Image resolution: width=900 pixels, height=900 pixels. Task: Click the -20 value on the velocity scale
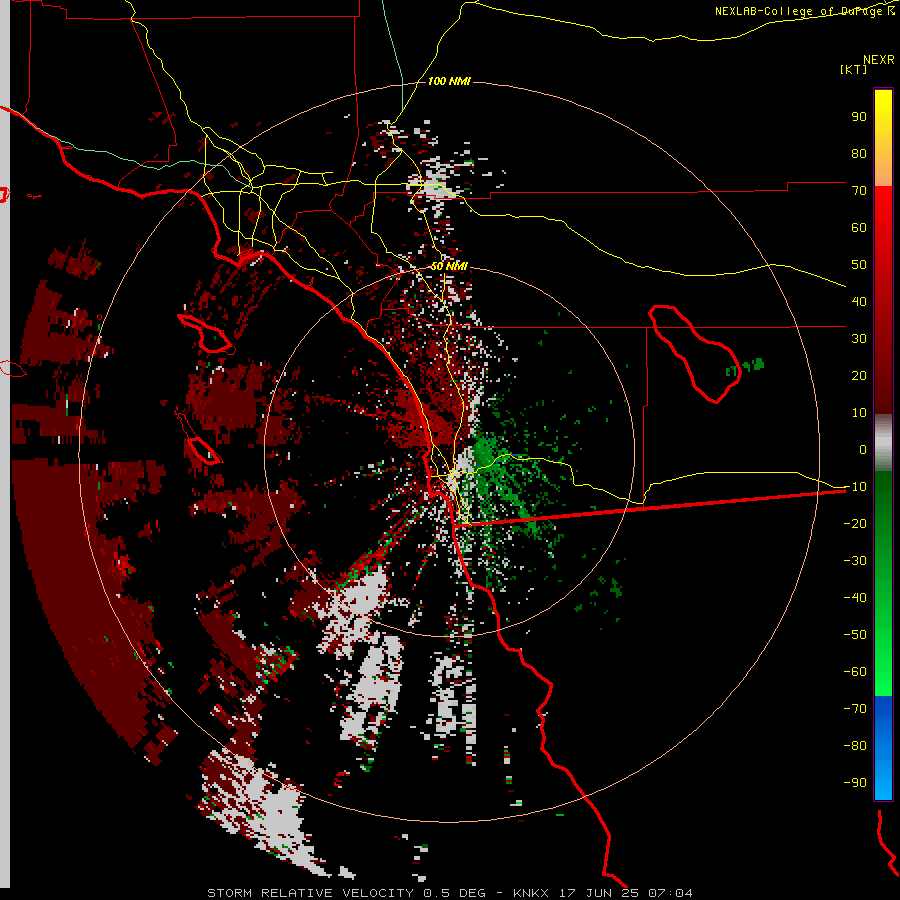855,524
